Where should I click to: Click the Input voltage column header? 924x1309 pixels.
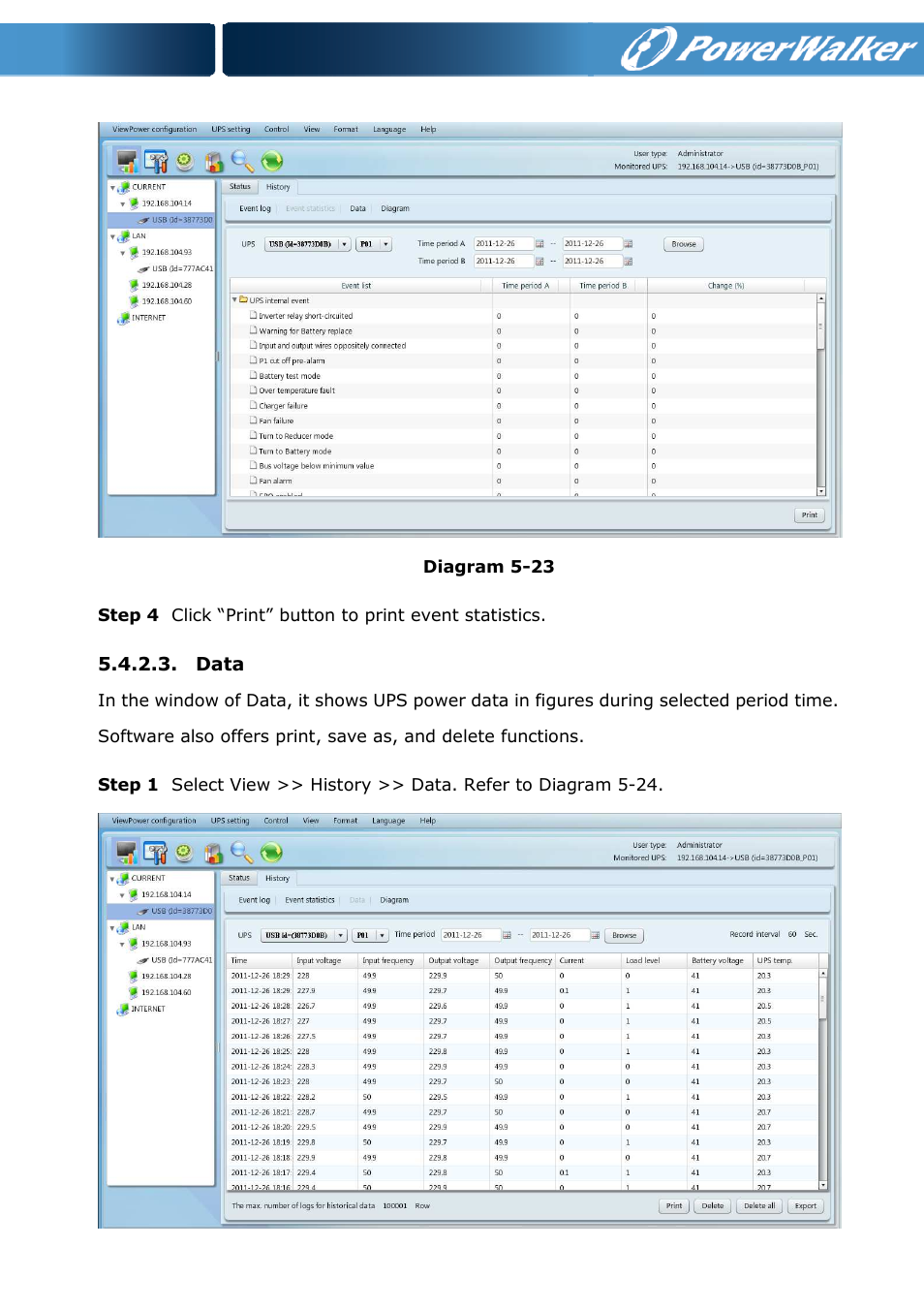click(325, 960)
